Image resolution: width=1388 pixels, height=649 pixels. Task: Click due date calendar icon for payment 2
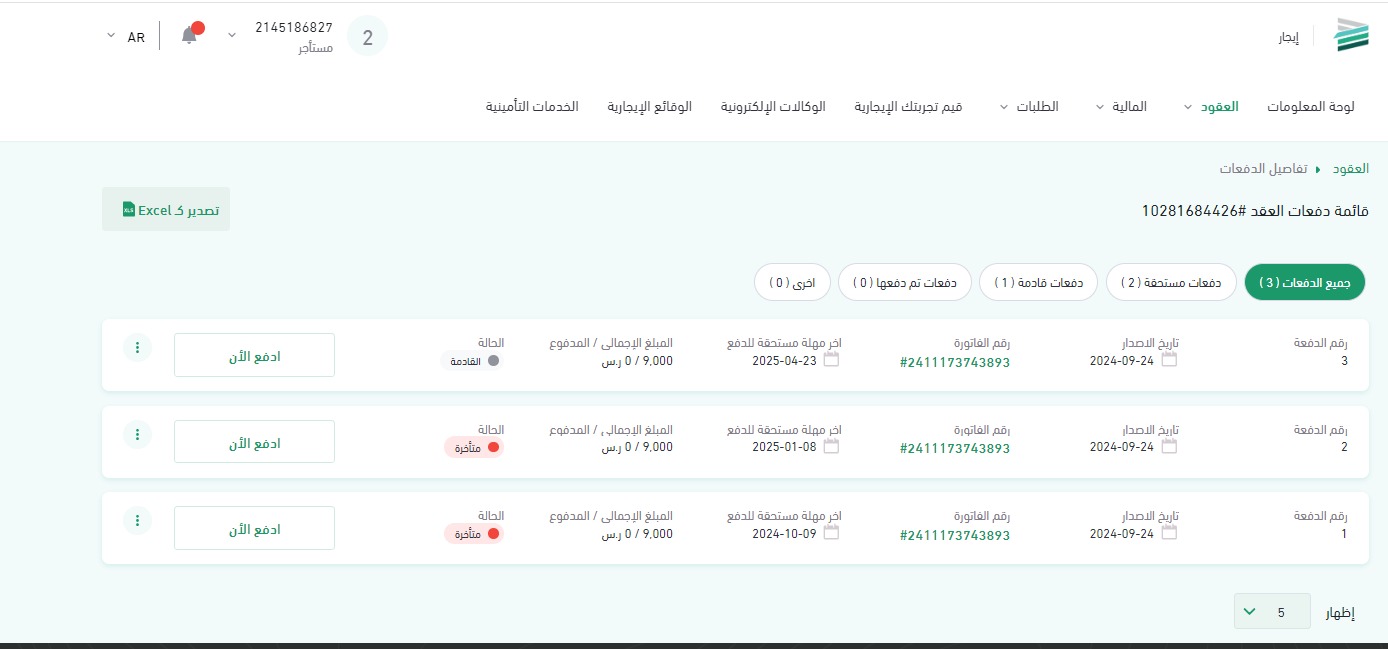[831, 447]
